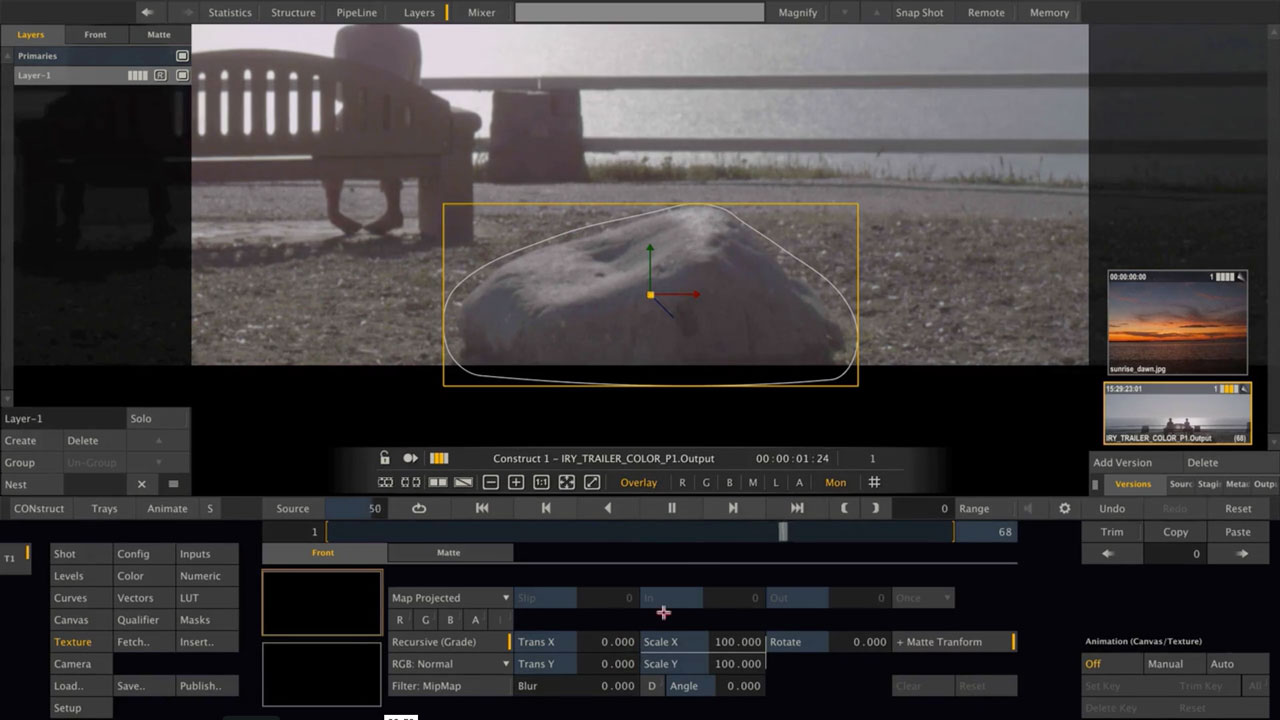Click the speaker mute icon
This screenshot has height=720, width=1280.
click(1027, 508)
